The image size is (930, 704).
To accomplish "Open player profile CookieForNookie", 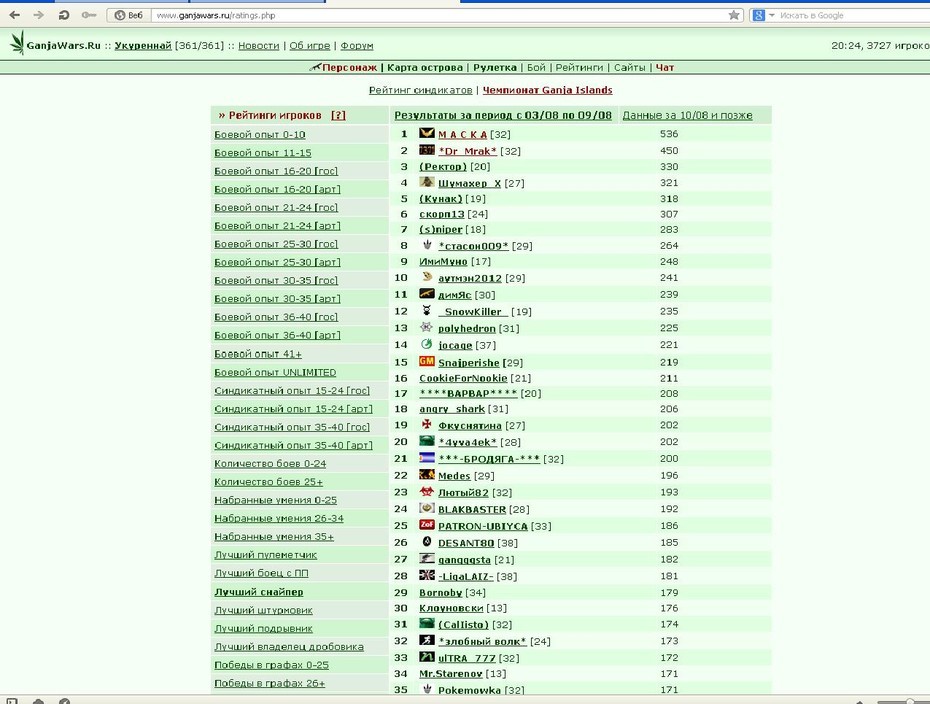I will point(463,378).
